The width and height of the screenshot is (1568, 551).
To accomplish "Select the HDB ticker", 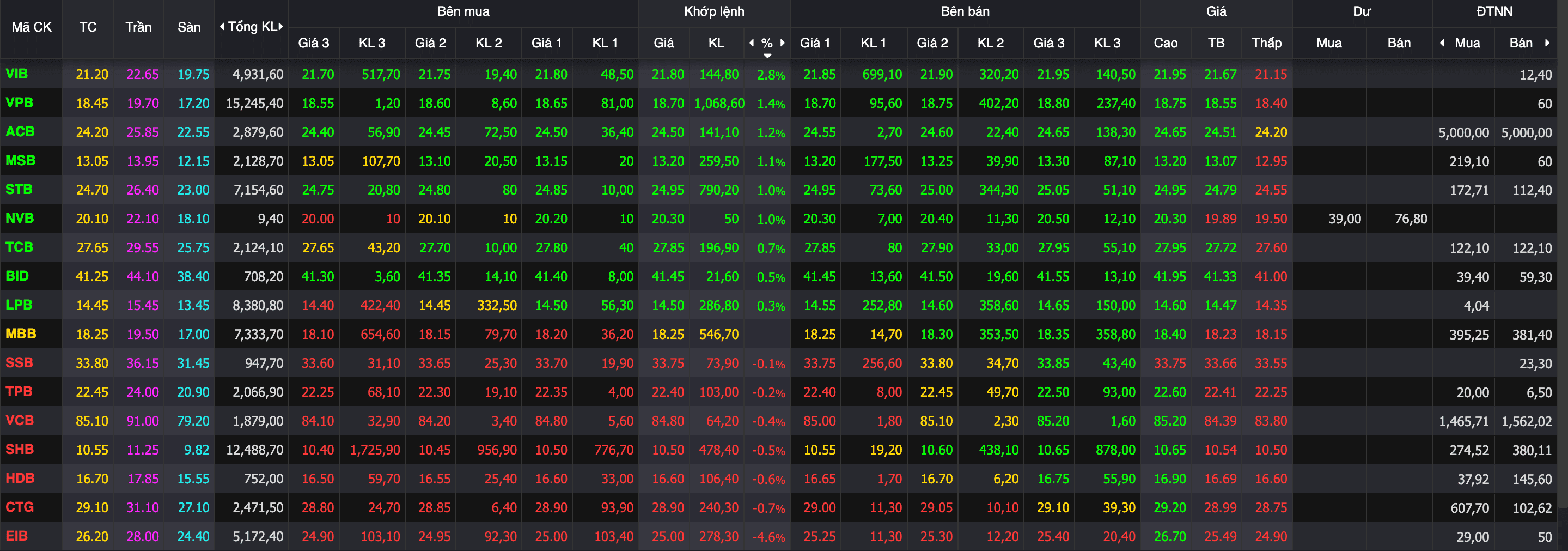I will coord(20,478).
